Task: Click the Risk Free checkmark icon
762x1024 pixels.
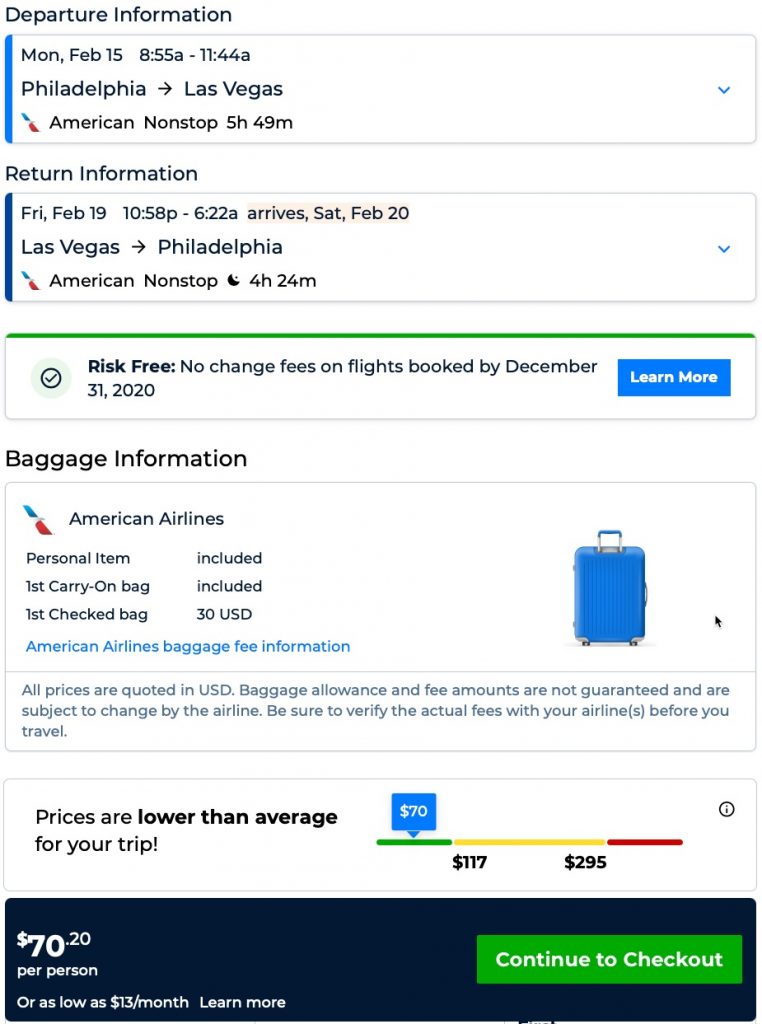Action: click(x=51, y=379)
